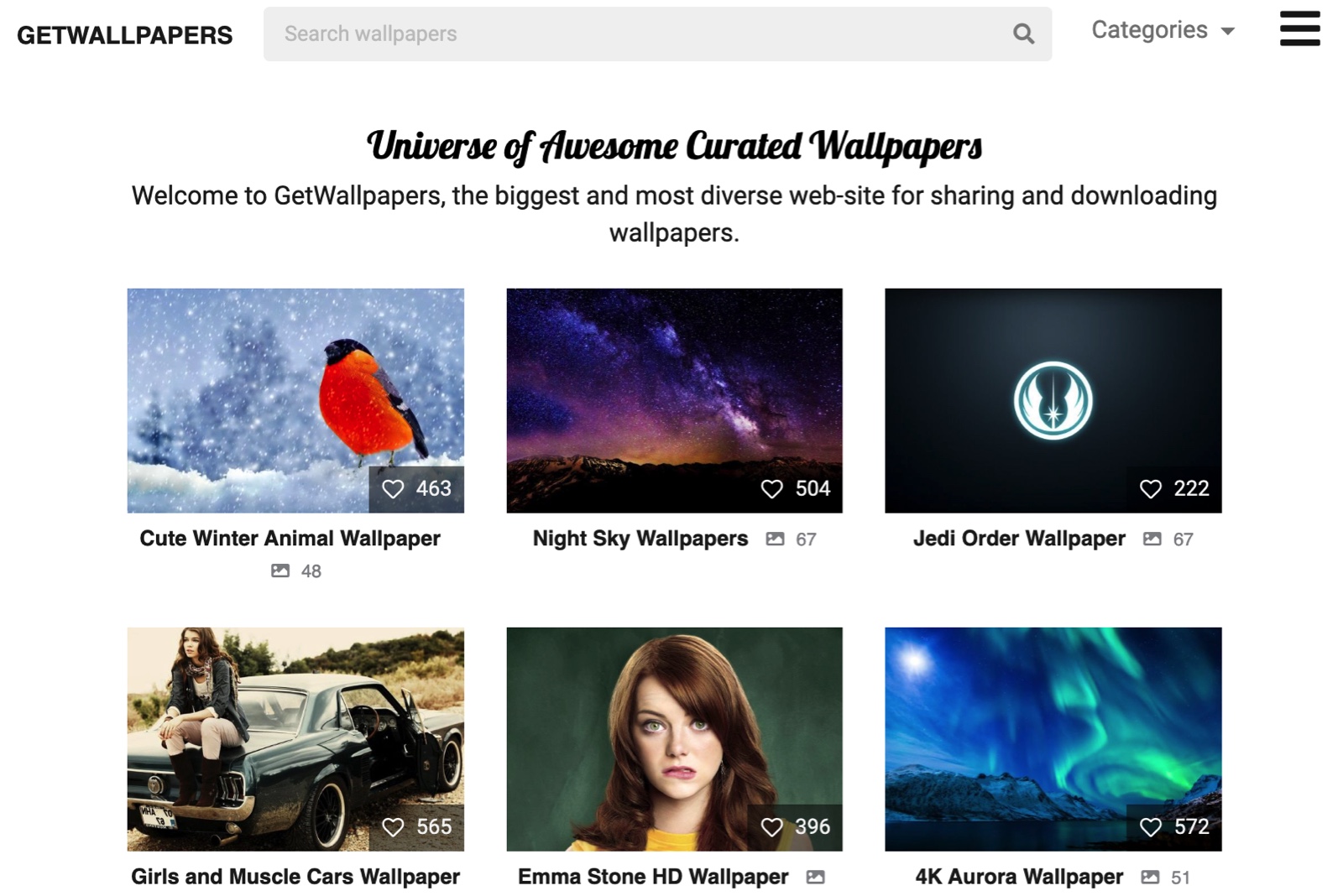Open Night Sky Wallpapers title link
1343x896 pixels.
(640, 539)
